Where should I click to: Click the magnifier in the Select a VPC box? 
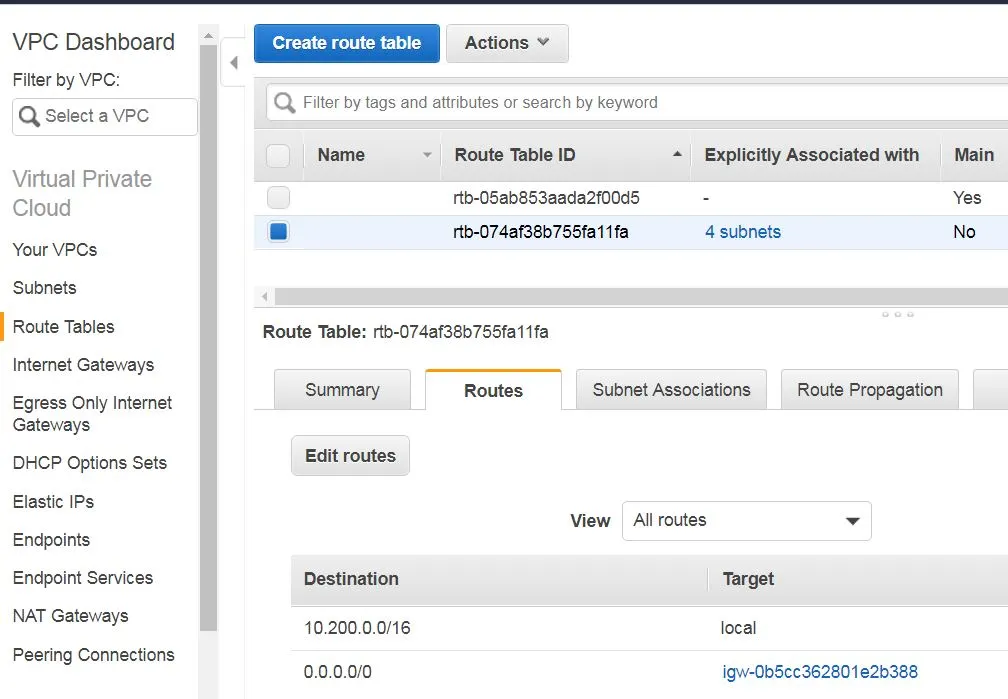pyautogui.click(x=29, y=116)
